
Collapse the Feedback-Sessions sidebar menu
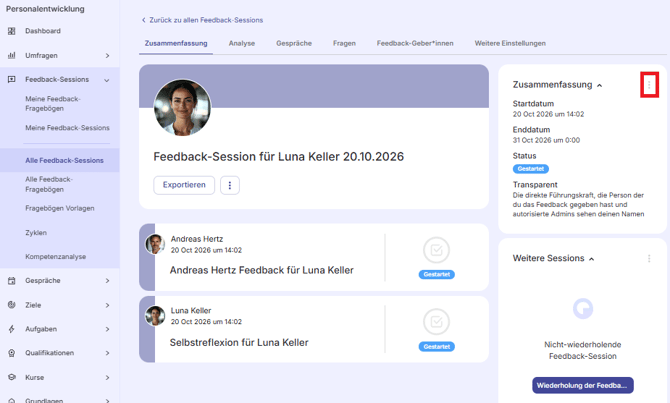click(106, 80)
